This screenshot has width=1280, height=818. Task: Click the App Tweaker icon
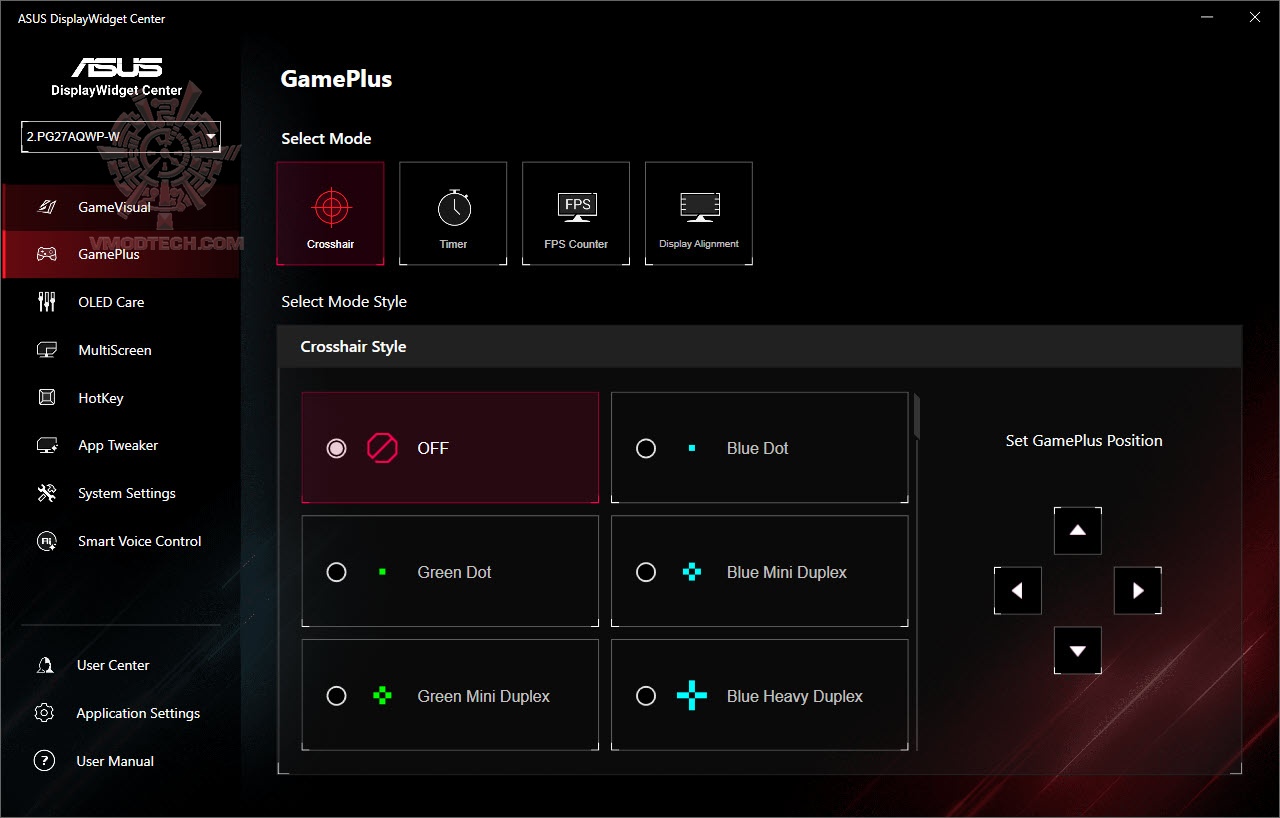point(47,446)
